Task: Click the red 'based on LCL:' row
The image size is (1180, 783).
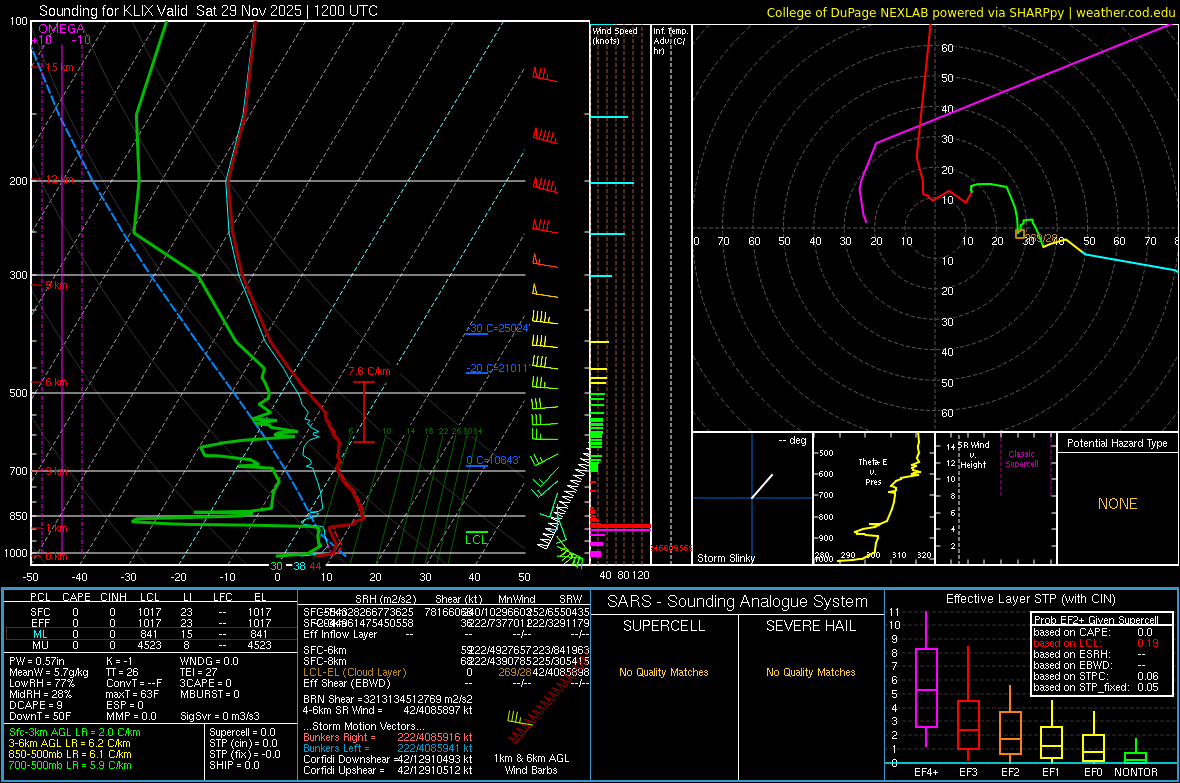Action: coord(1096,643)
